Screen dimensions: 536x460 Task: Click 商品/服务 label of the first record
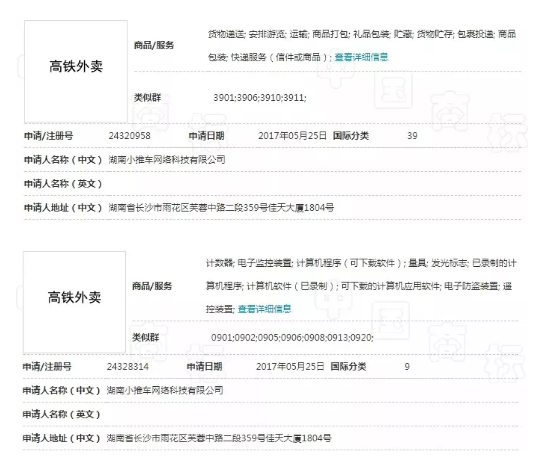pyautogui.click(x=154, y=45)
